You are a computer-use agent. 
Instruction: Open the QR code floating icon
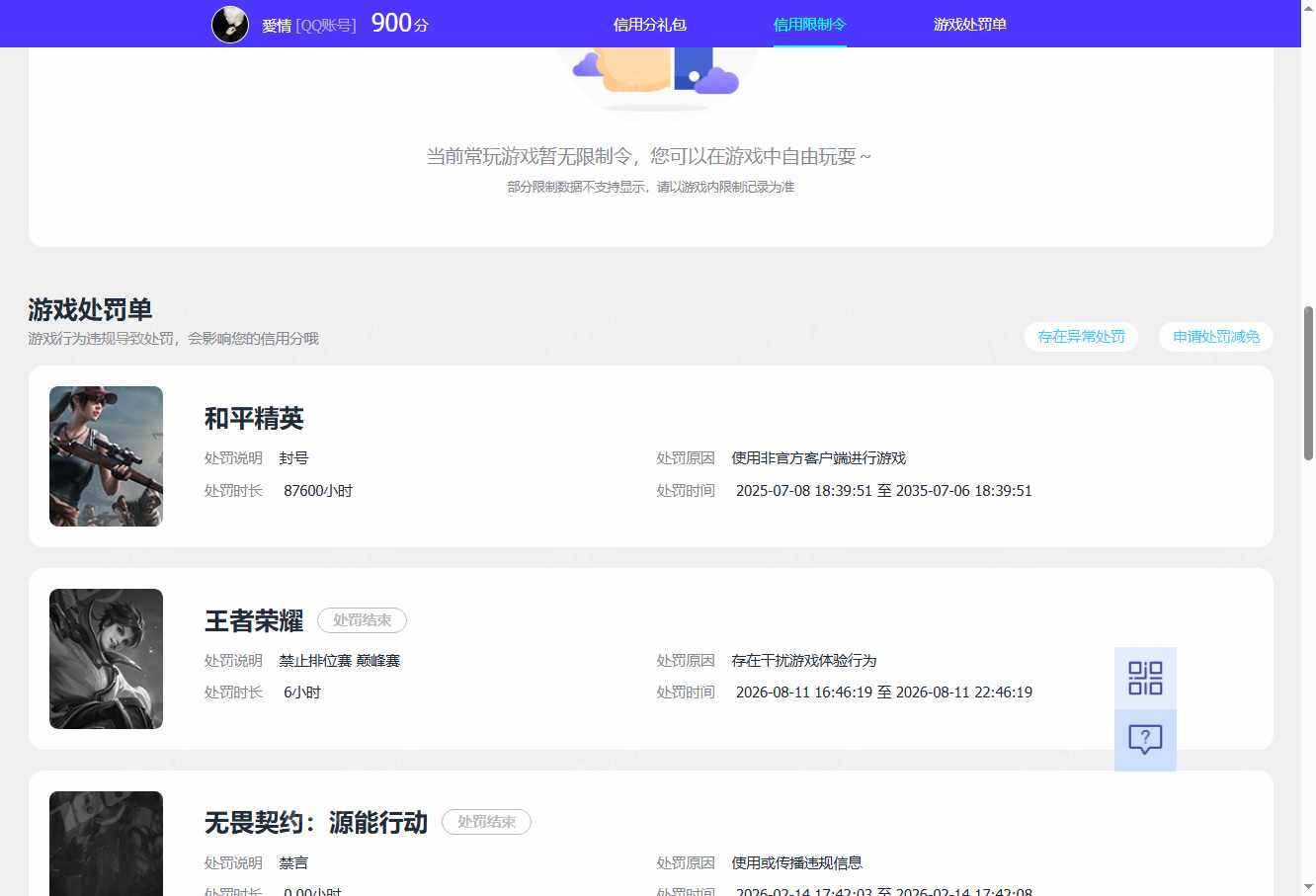point(1145,679)
